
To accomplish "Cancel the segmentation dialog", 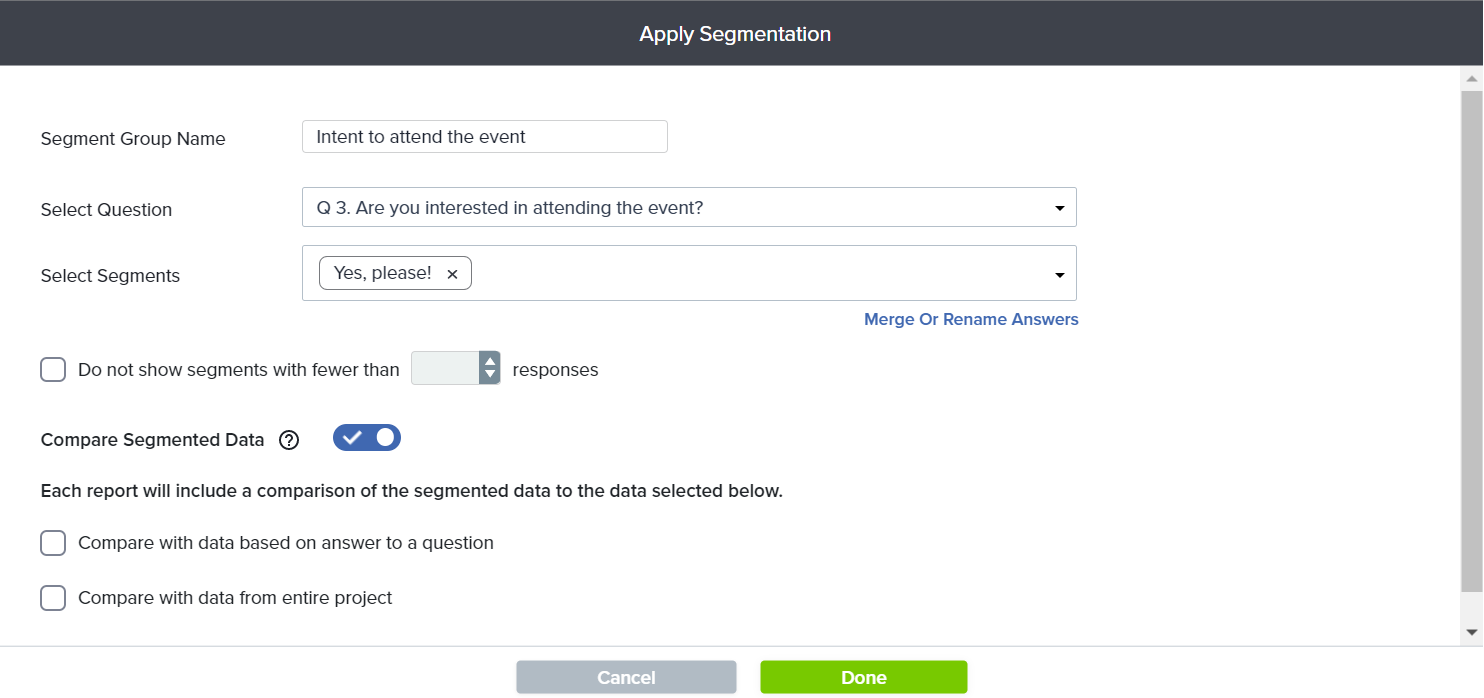I will coord(626,677).
